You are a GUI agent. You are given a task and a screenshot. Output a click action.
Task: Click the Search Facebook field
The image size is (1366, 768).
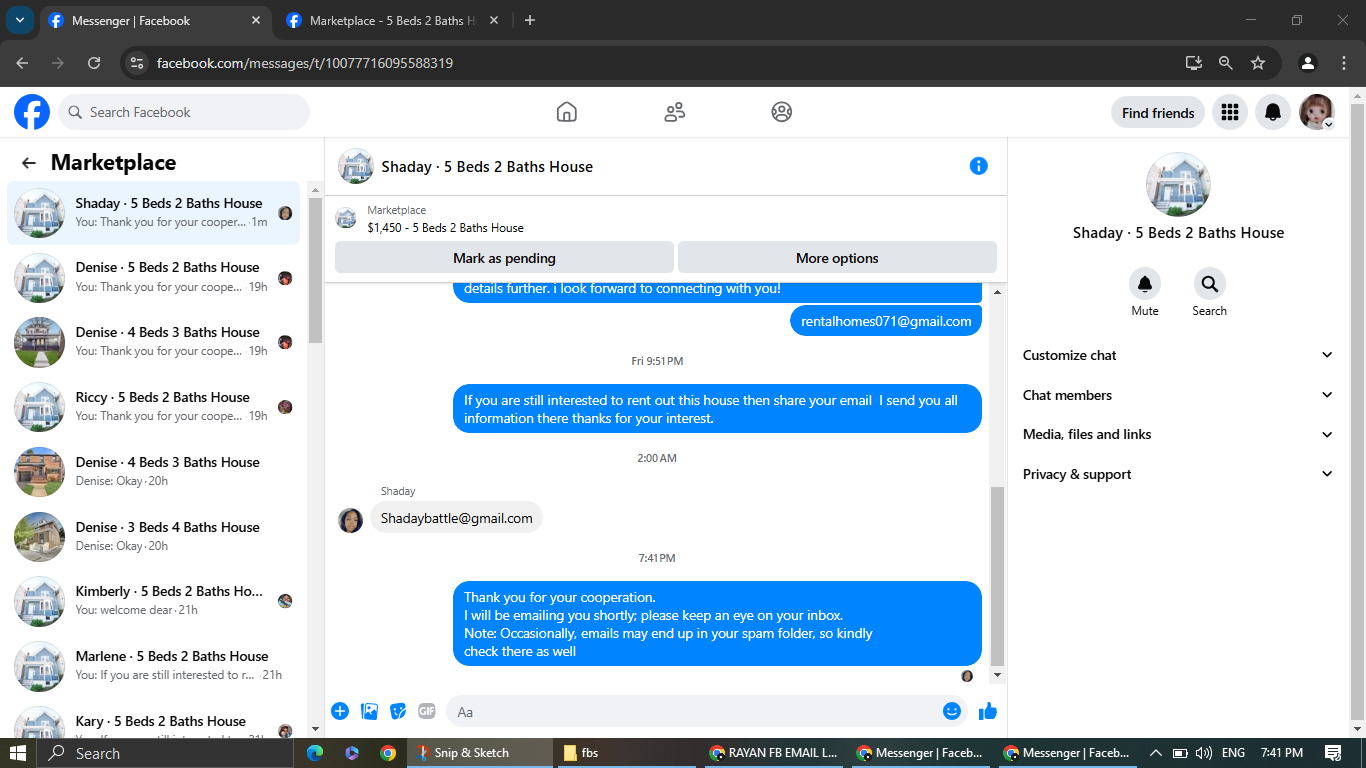(x=184, y=112)
